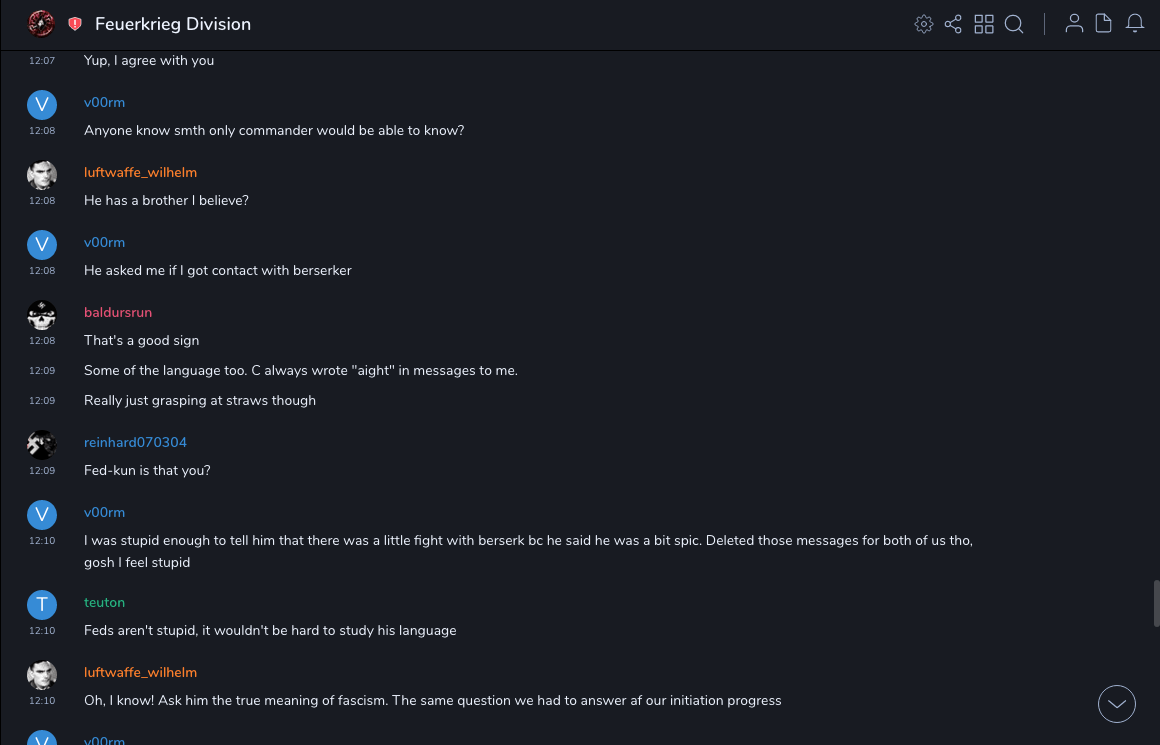Open the members person icon
The height and width of the screenshot is (745, 1160).
click(x=1074, y=24)
